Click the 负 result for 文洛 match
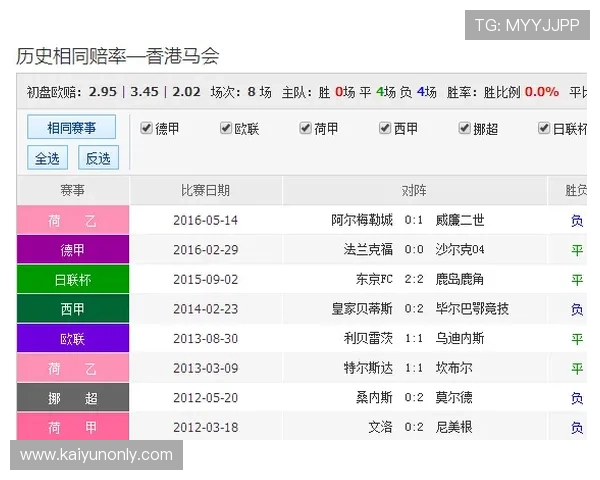The image size is (600, 480). 577,428
